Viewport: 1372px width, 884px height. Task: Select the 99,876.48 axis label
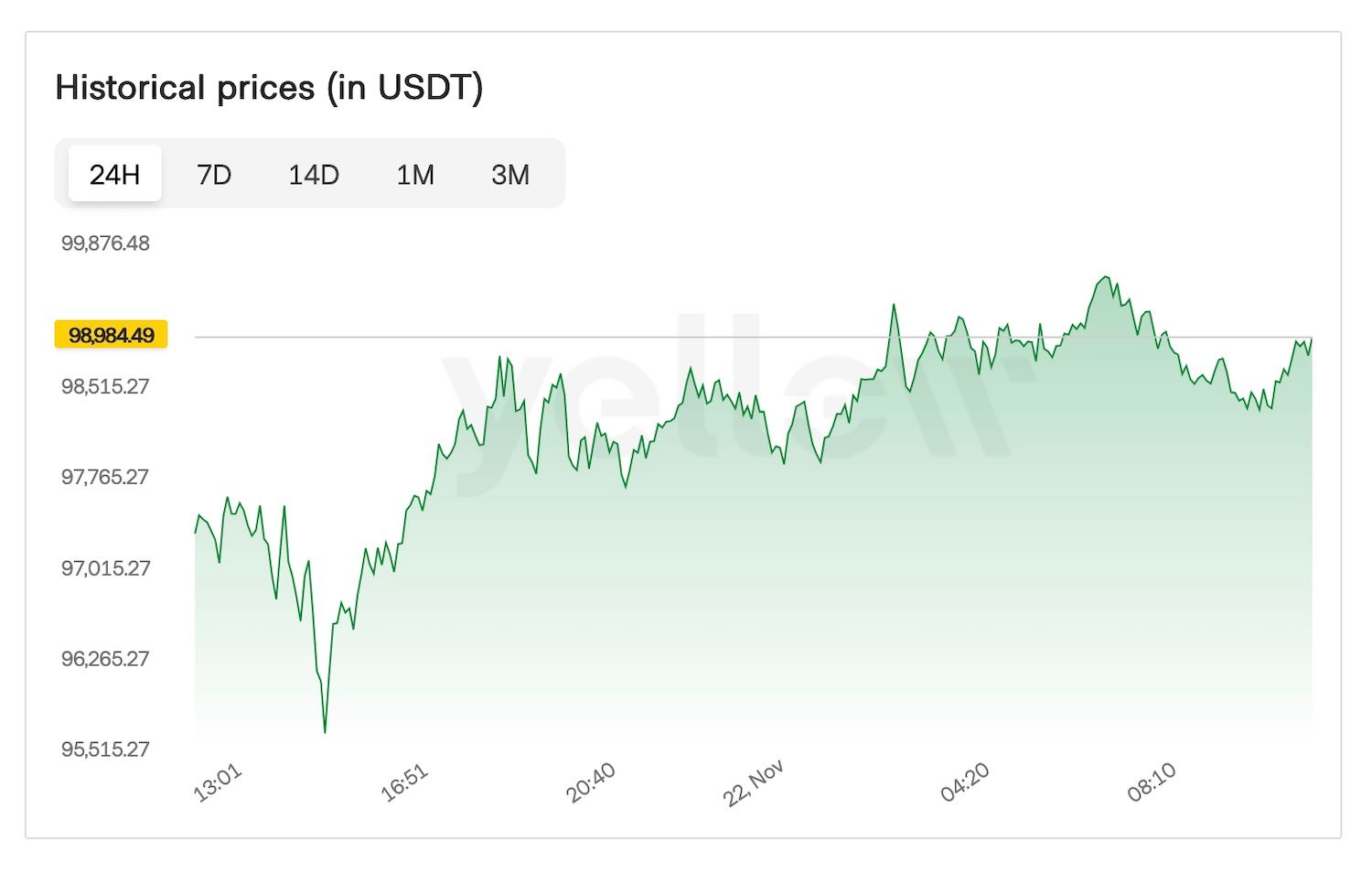(108, 243)
